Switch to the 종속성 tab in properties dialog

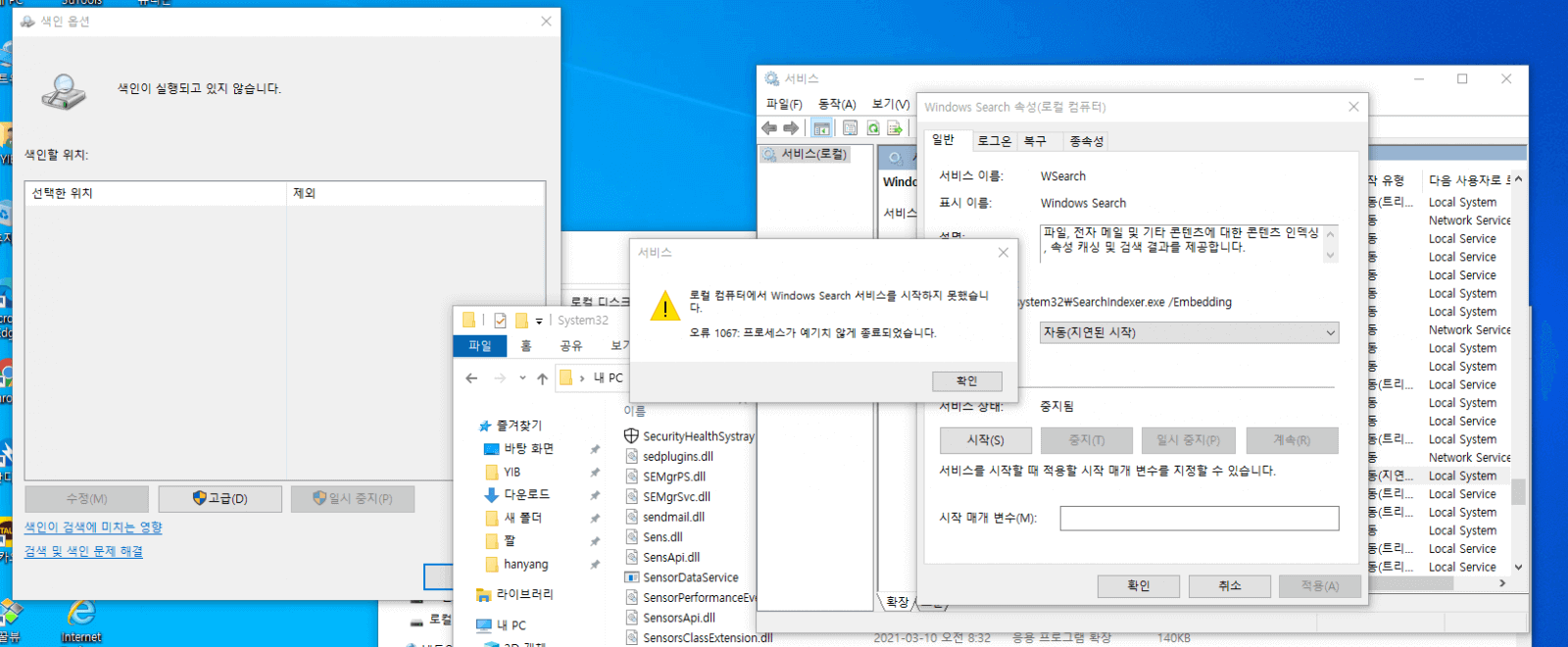coord(1087,141)
